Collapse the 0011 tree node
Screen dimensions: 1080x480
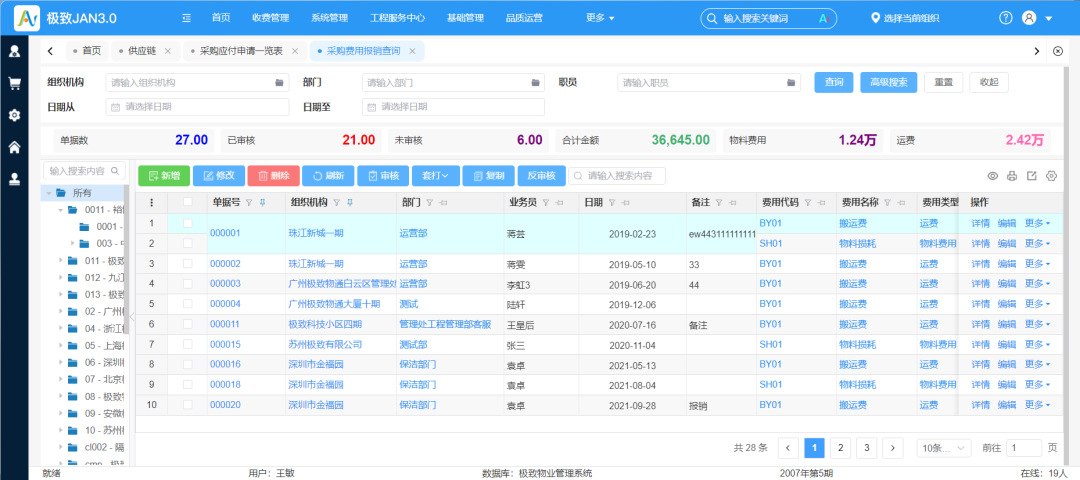coord(61,209)
